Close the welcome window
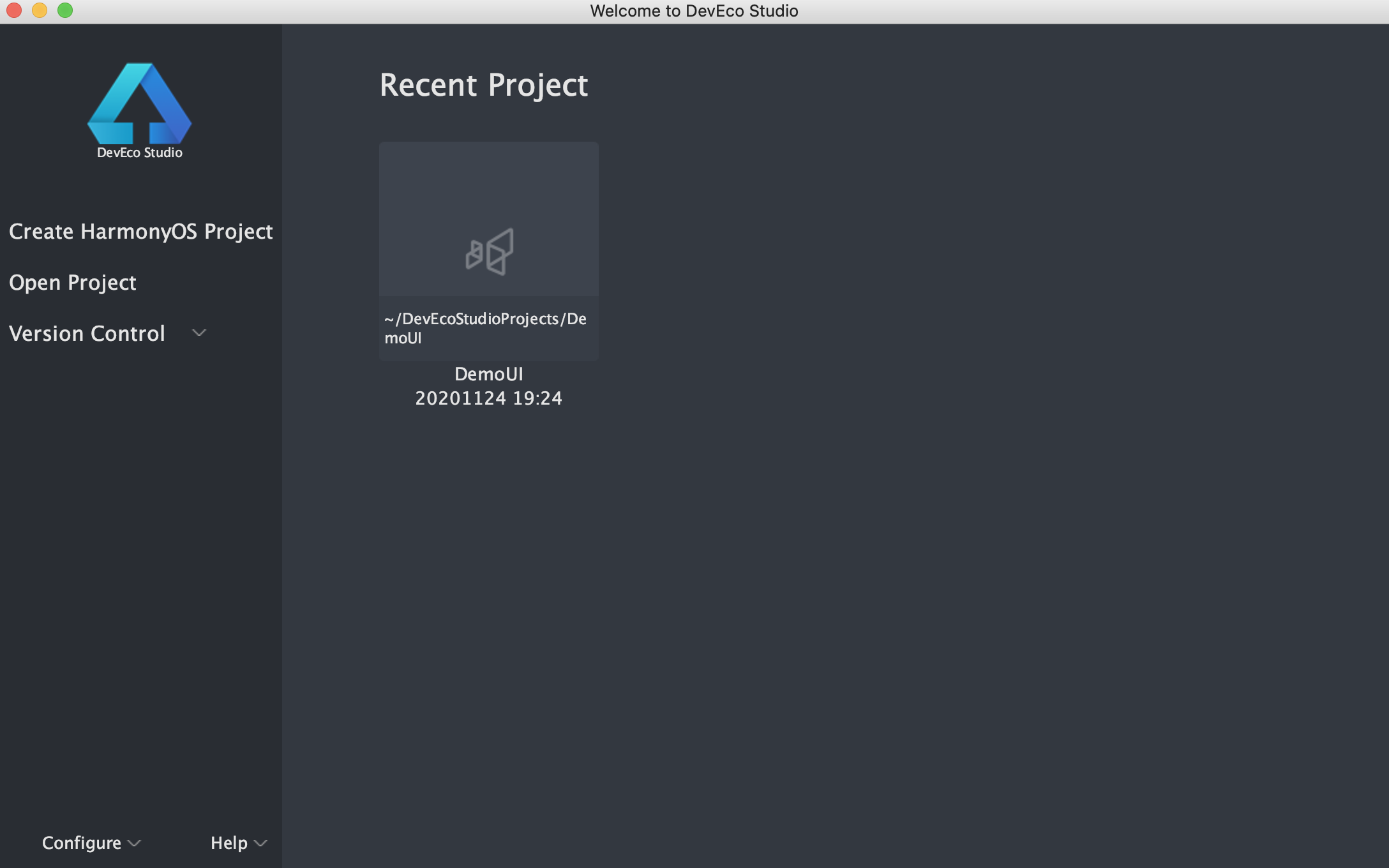Image resolution: width=1389 pixels, height=868 pixels. pyautogui.click(x=14, y=10)
